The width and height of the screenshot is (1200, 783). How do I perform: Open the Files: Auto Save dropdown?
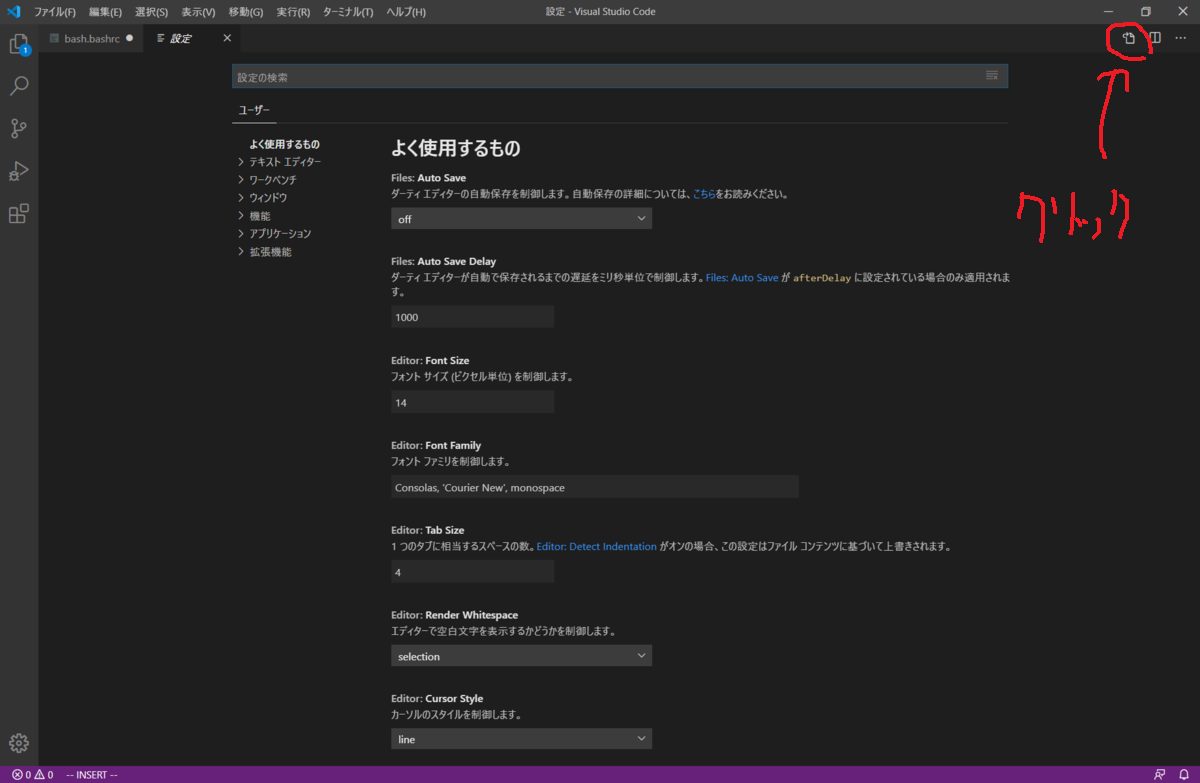521,219
